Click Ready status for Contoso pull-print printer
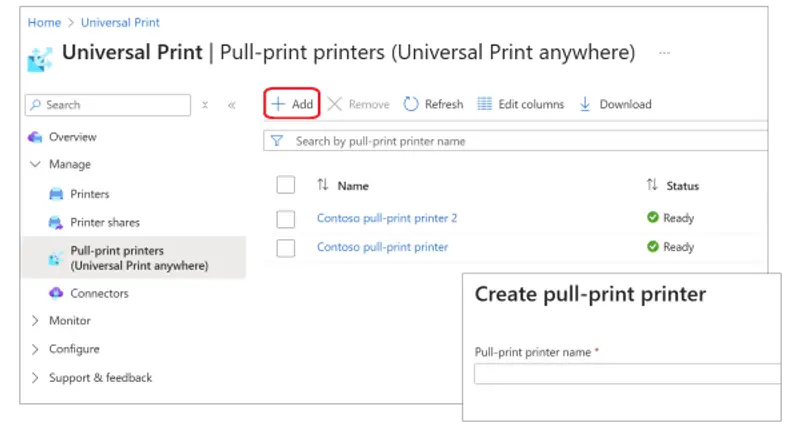Screen dimensions: 800x427 [678, 247]
